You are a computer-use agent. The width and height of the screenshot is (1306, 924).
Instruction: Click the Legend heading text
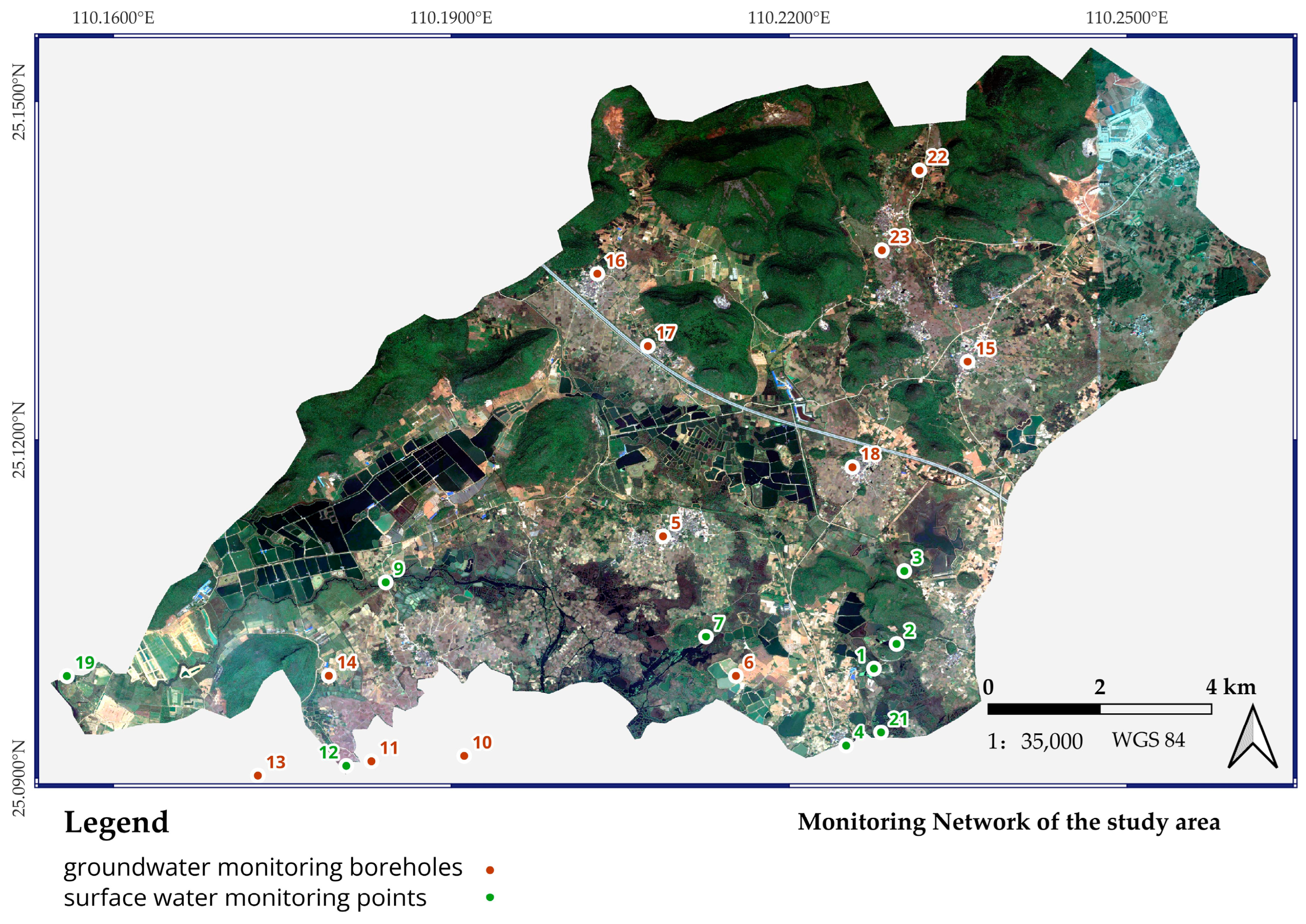tap(116, 823)
